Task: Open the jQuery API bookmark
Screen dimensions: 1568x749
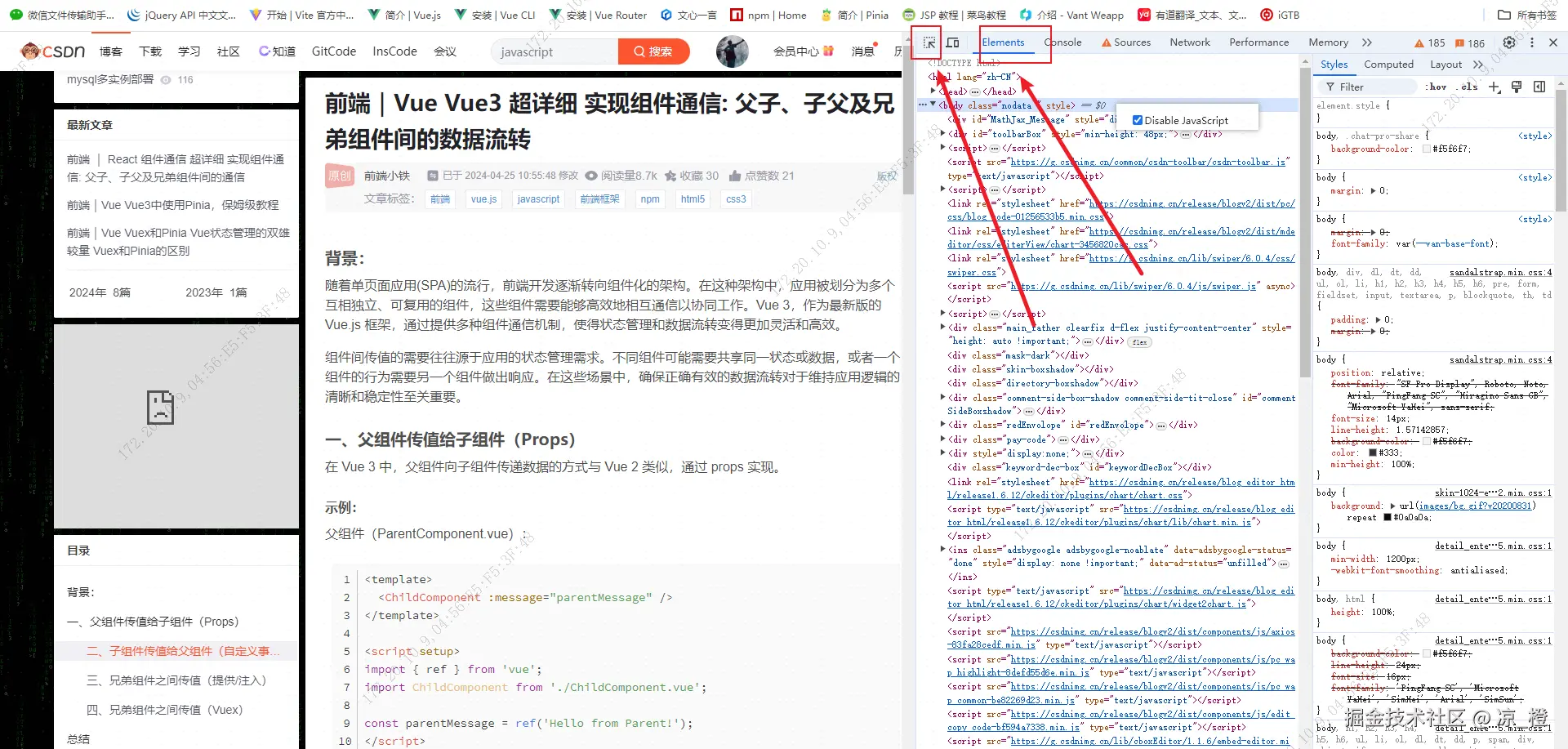Action: point(182,15)
